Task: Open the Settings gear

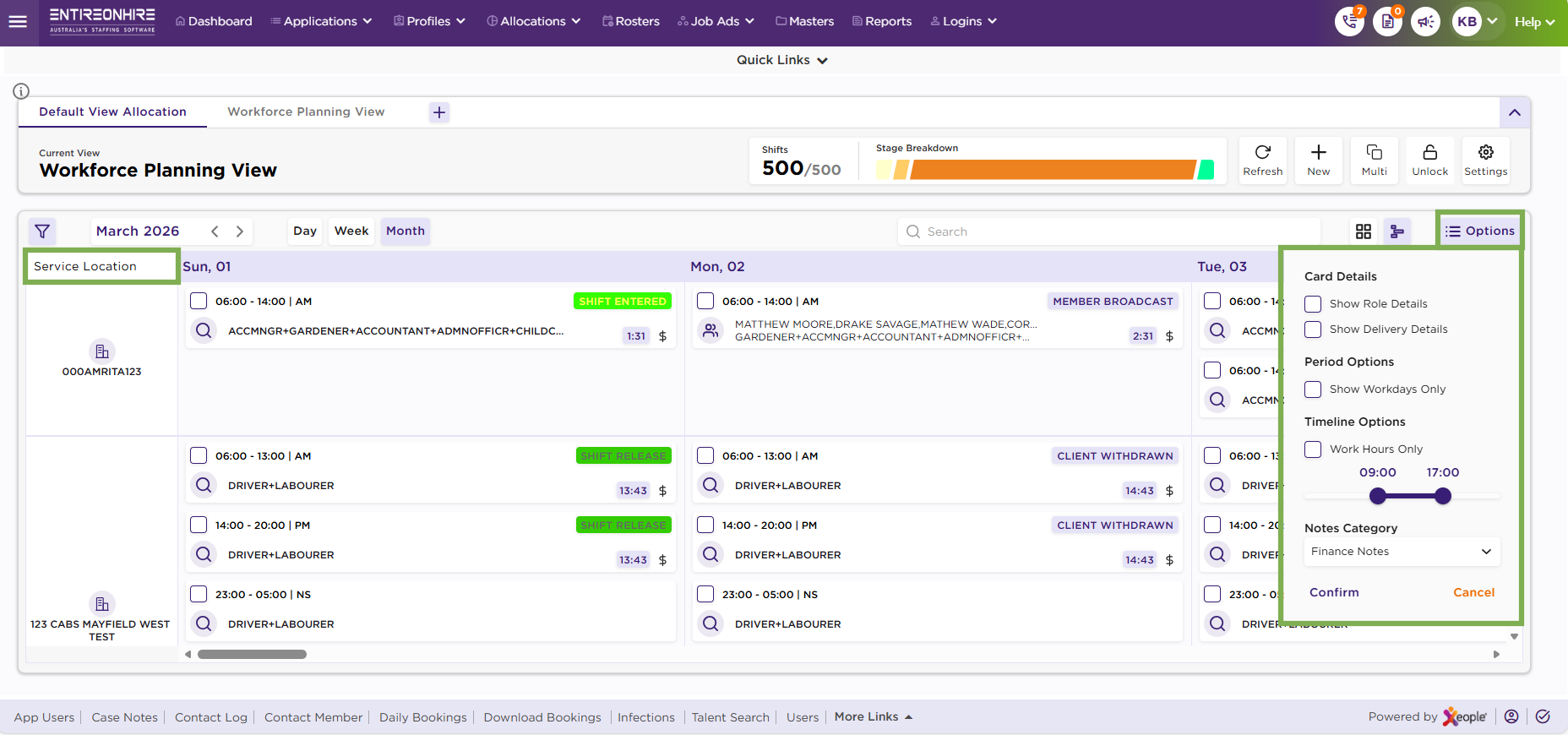Action: pos(1485,160)
